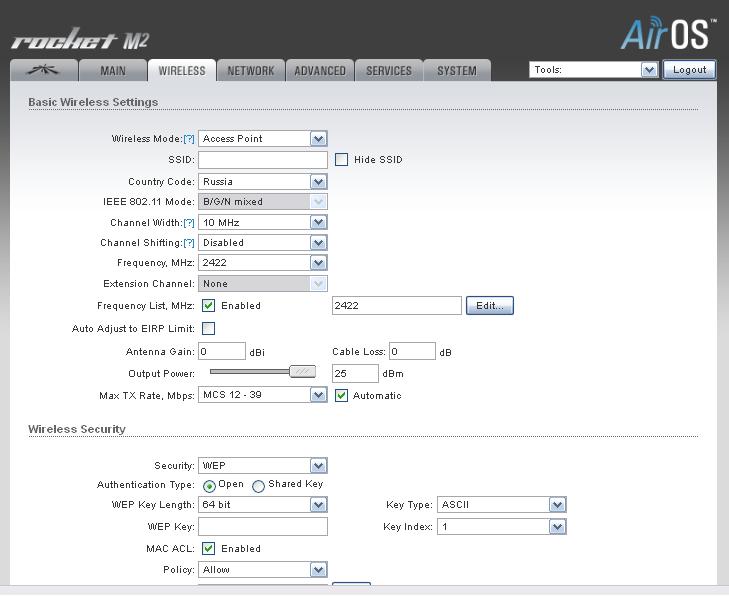Toggle Frequency List Enabled checkbox
The width and height of the screenshot is (729, 616).
[x=208, y=305]
